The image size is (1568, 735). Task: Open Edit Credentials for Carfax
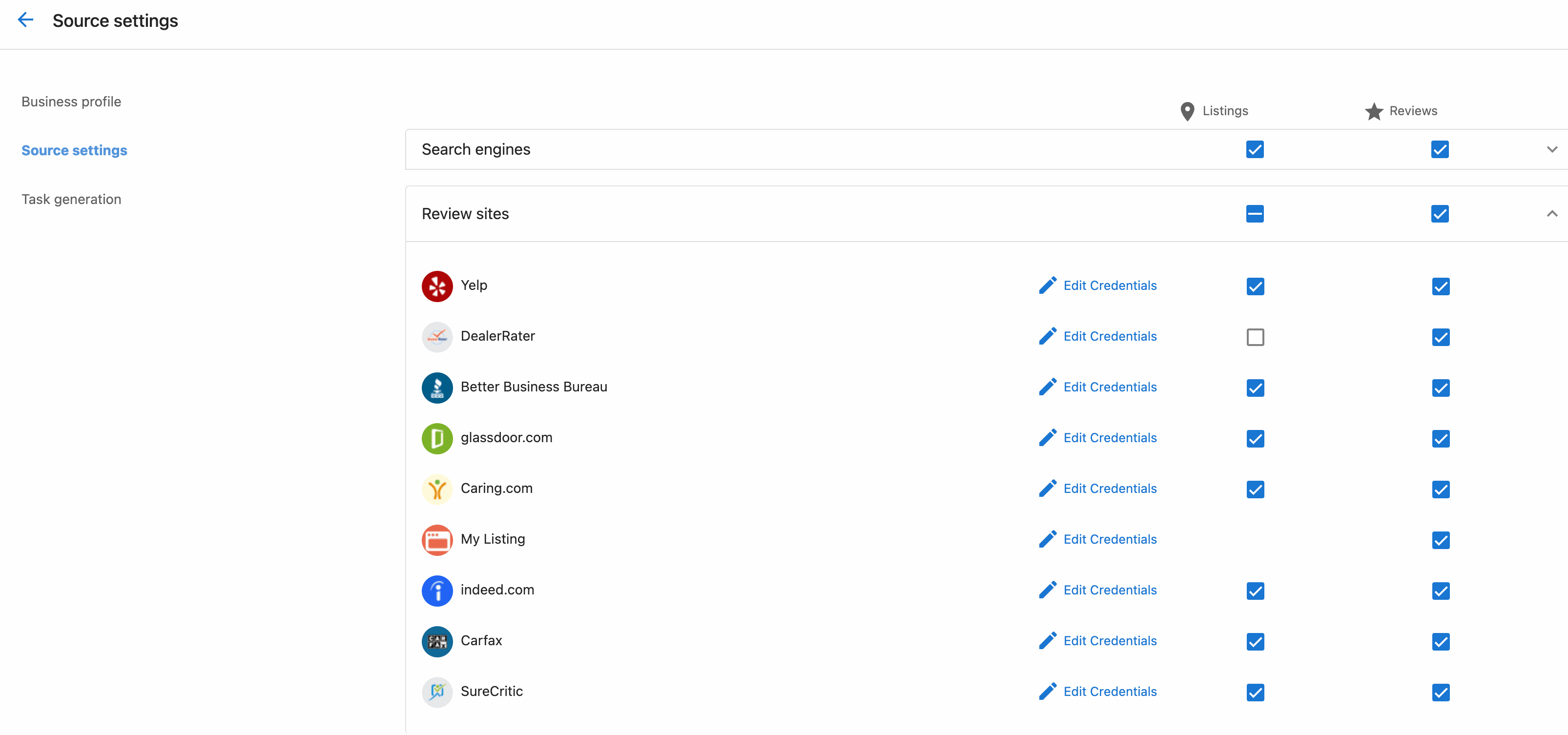click(x=1110, y=641)
